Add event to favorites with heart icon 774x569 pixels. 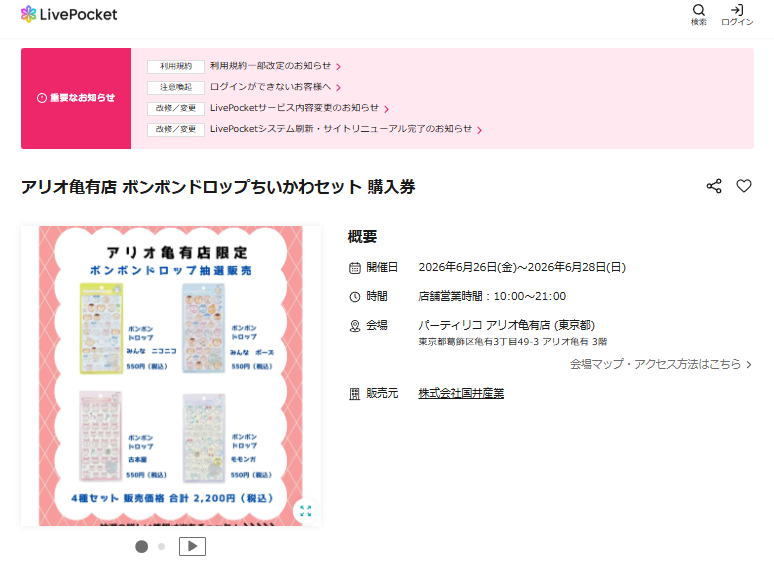tap(744, 186)
